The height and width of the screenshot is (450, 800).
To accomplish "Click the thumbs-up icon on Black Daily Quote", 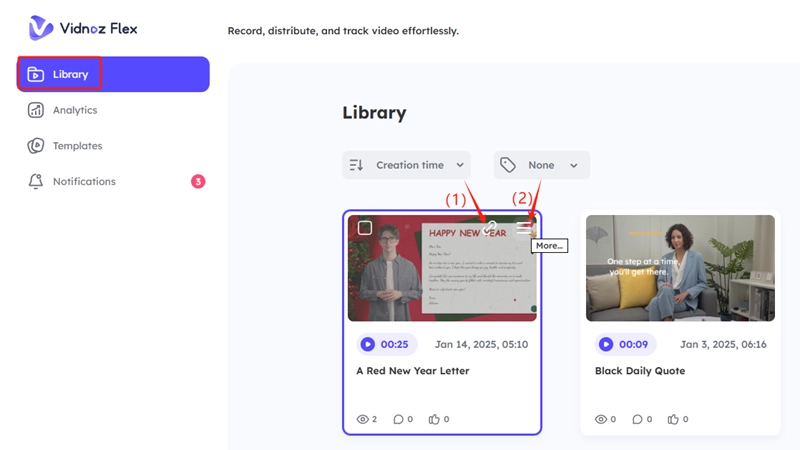I will 673,419.
